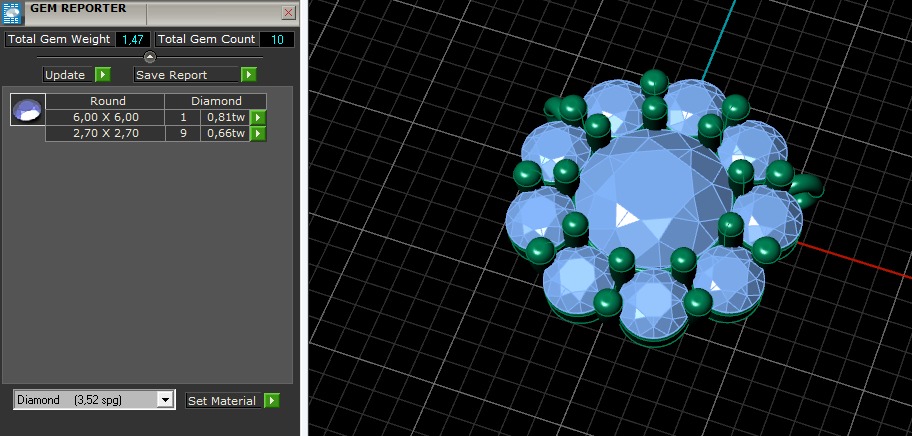Click the Diamond column header
912x436 pixels.
216,101
